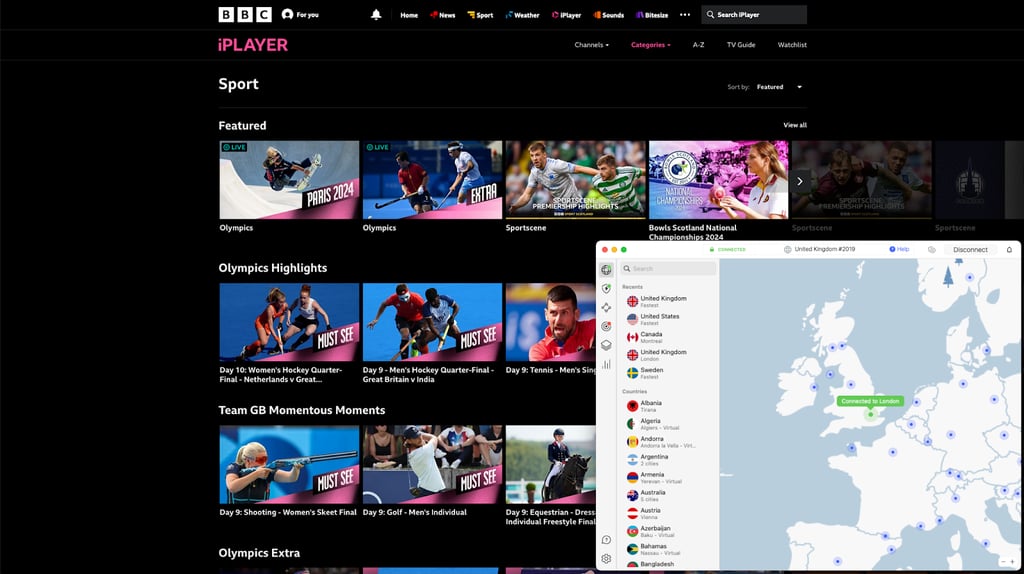Viewport: 1024px width, 574px height.
Task: Open Sportscene Premiership Highlights thumbnail
Action: pos(575,180)
